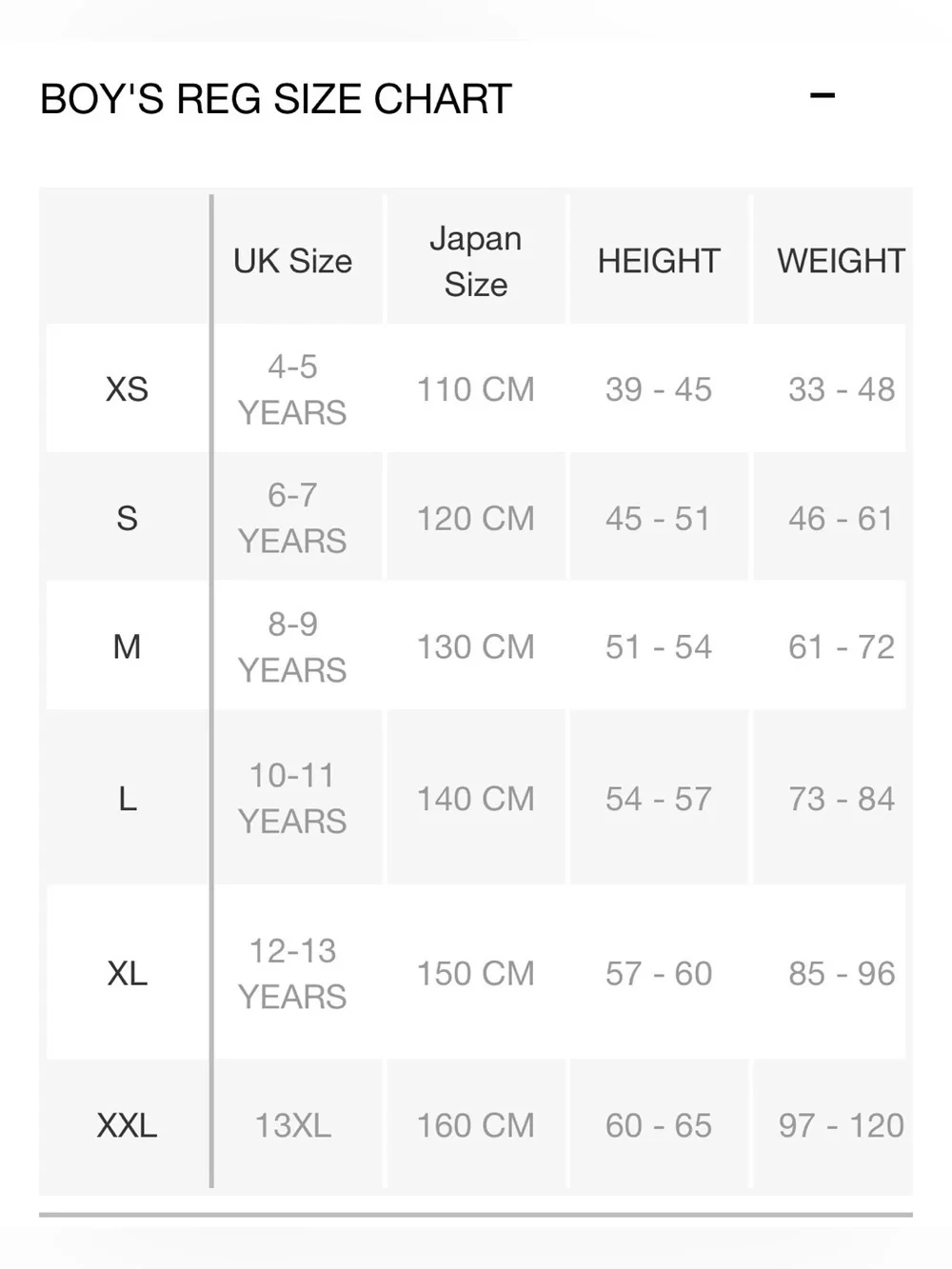Select the XS size row label
This screenshot has height=1269, width=952.
click(127, 389)
